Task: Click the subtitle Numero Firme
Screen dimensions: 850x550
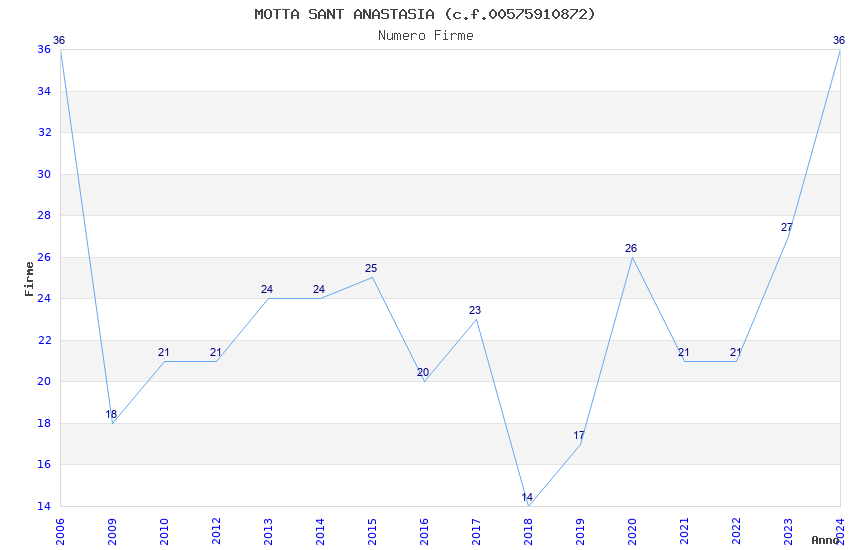Action: click(x=426, y=35)
